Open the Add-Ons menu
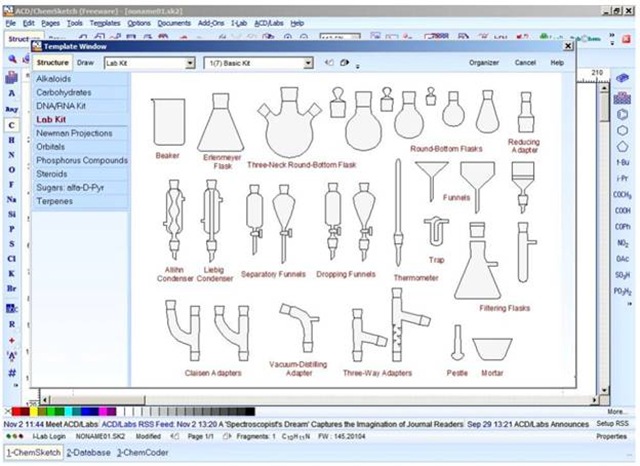640x466 pixels. (211, 23)
